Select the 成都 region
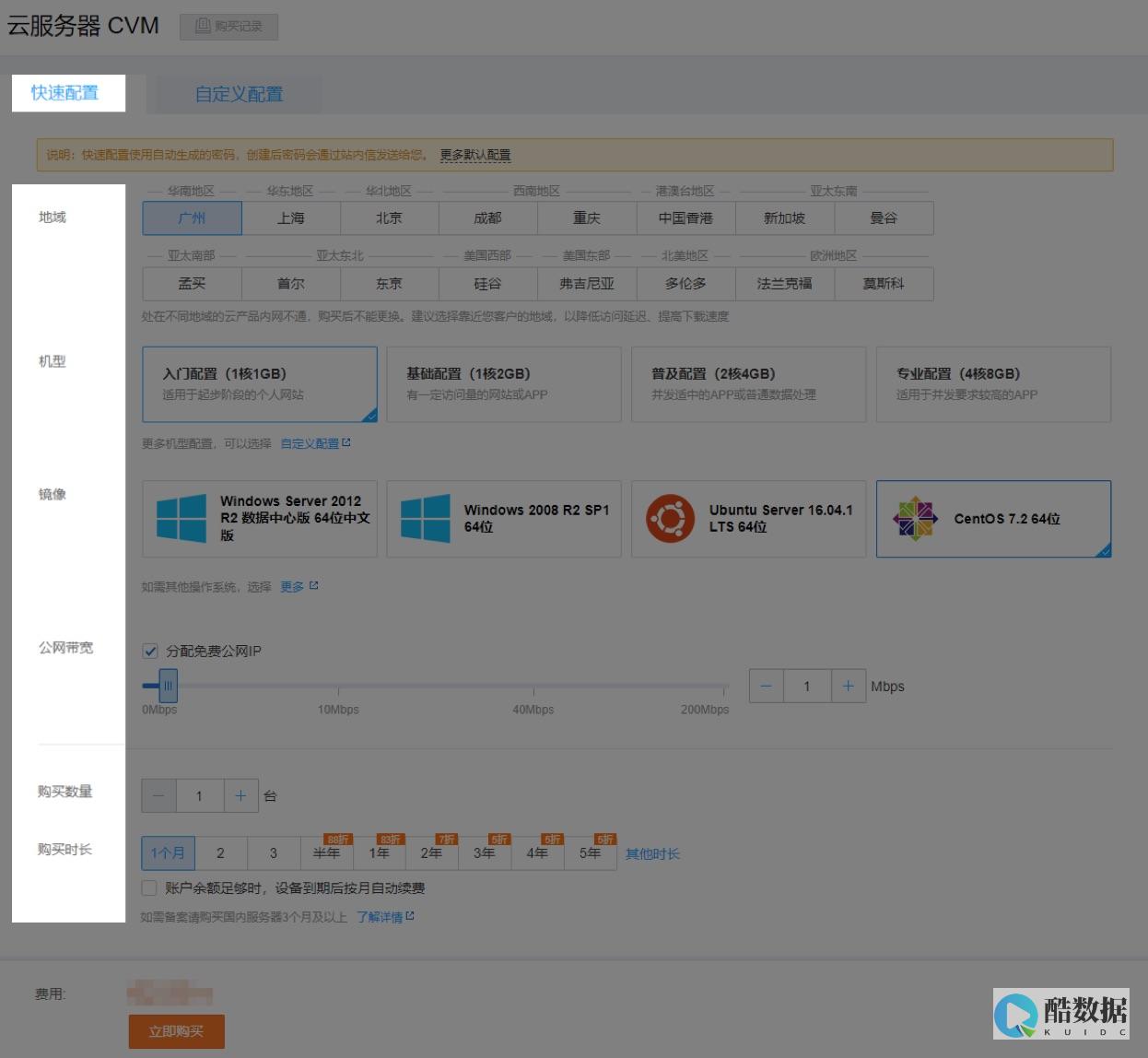The image size is (1148, 1058). click(488, 218)
